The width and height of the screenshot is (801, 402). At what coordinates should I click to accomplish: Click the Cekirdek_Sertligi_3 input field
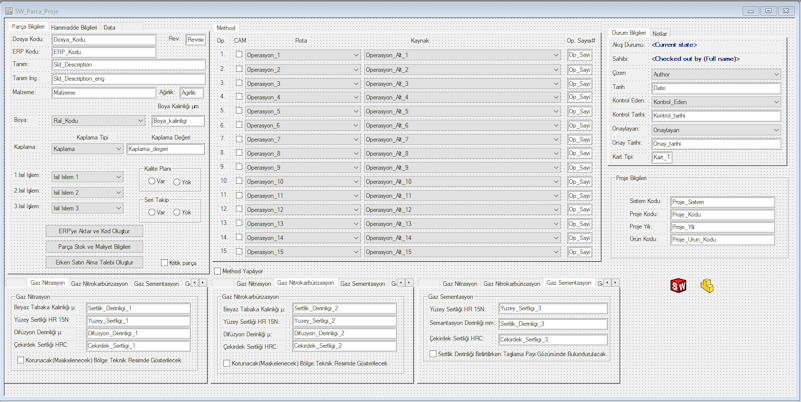click(x=553, y=340)
